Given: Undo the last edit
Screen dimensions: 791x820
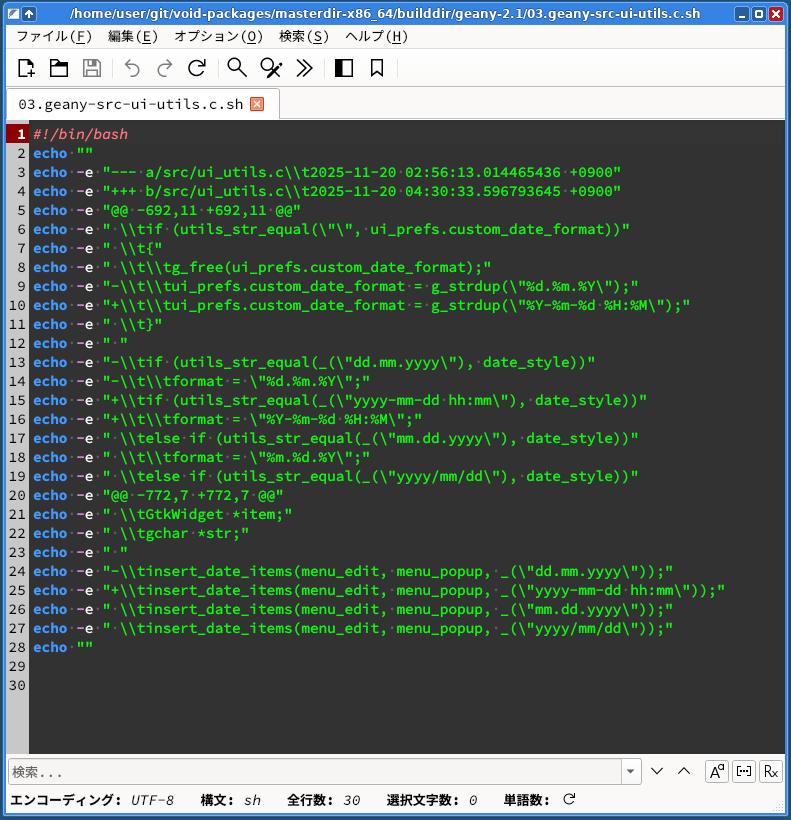Looking at the screenshot, I should [132, 68].
